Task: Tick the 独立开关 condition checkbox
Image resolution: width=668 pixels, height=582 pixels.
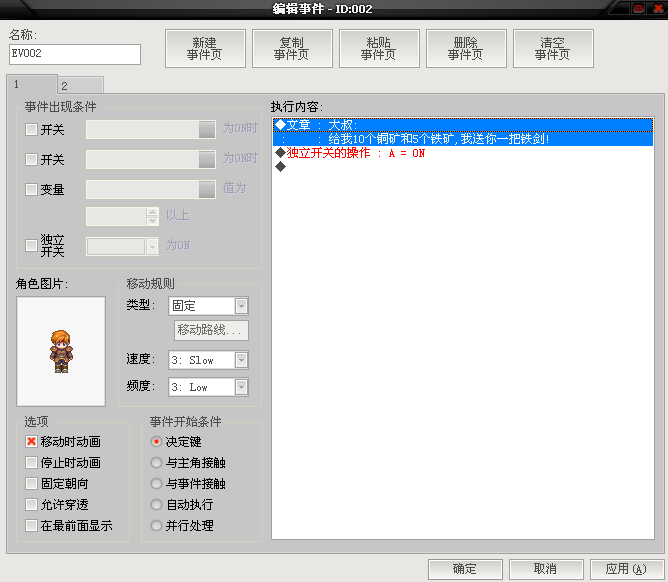Action: coord(31,245)
